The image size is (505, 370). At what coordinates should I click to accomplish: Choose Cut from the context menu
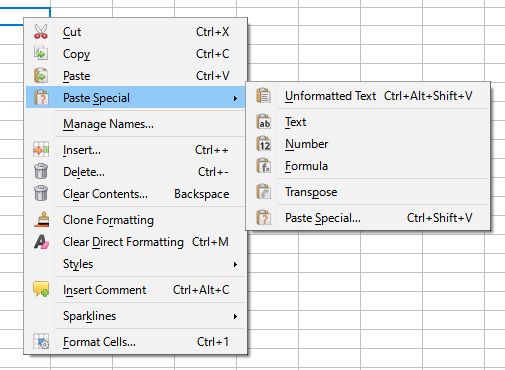click(x=136, y=32)
